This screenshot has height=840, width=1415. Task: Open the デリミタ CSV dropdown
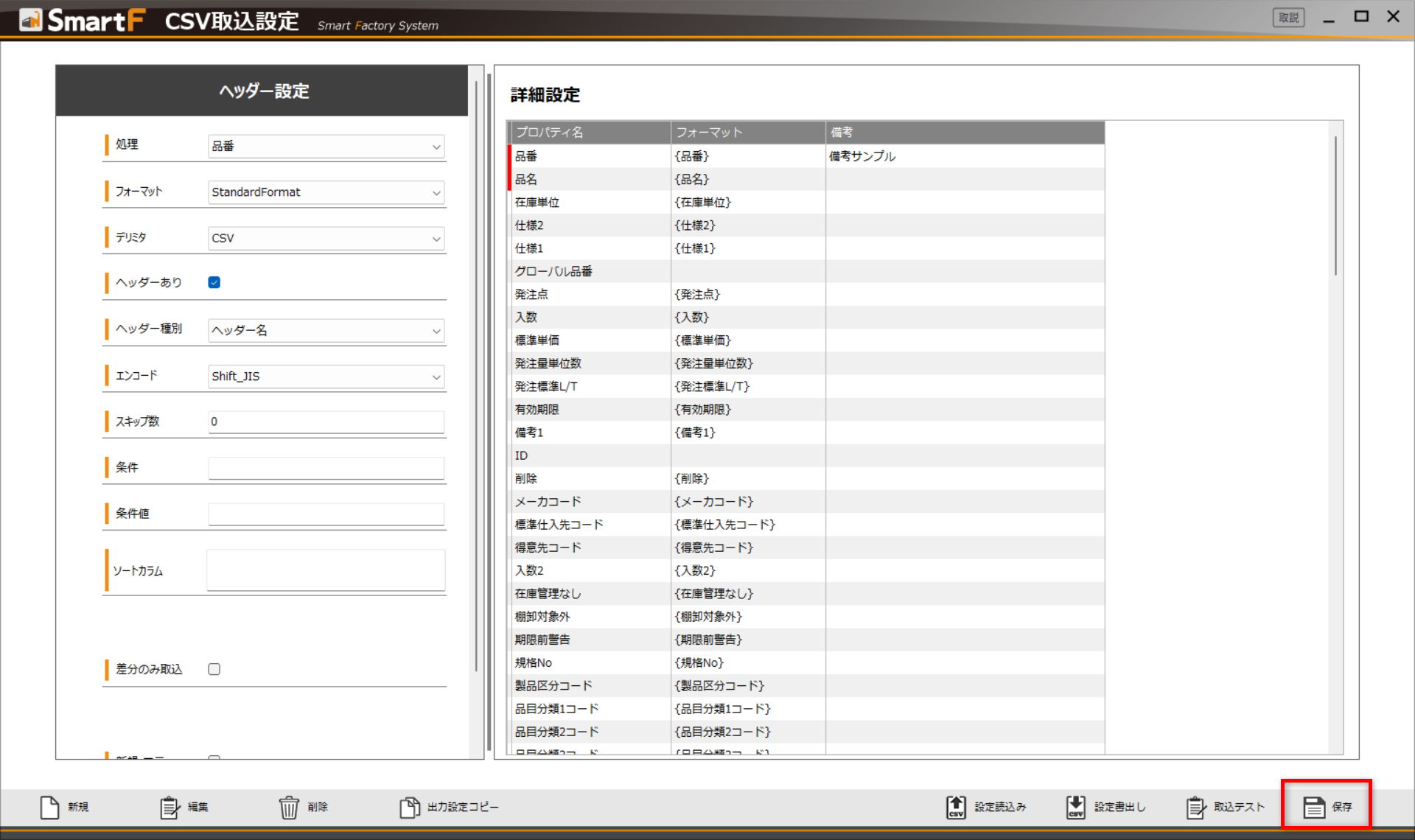click(326, 238)
